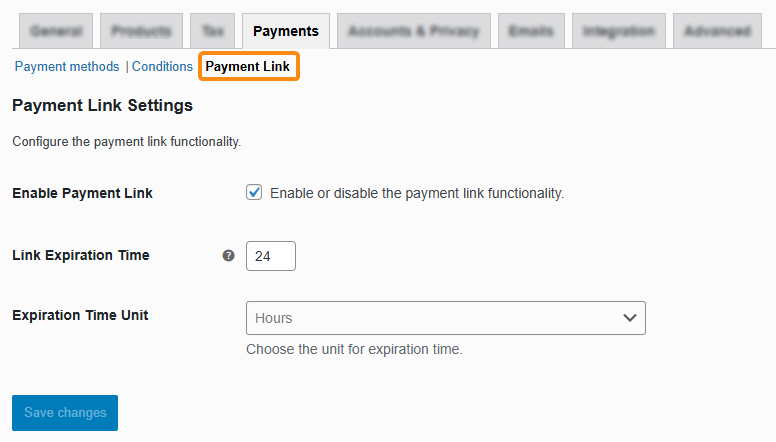Select the highlighted Payment Link section
Image resolution: width=776 pixels, height=442 pixels.
coord(248,67)
